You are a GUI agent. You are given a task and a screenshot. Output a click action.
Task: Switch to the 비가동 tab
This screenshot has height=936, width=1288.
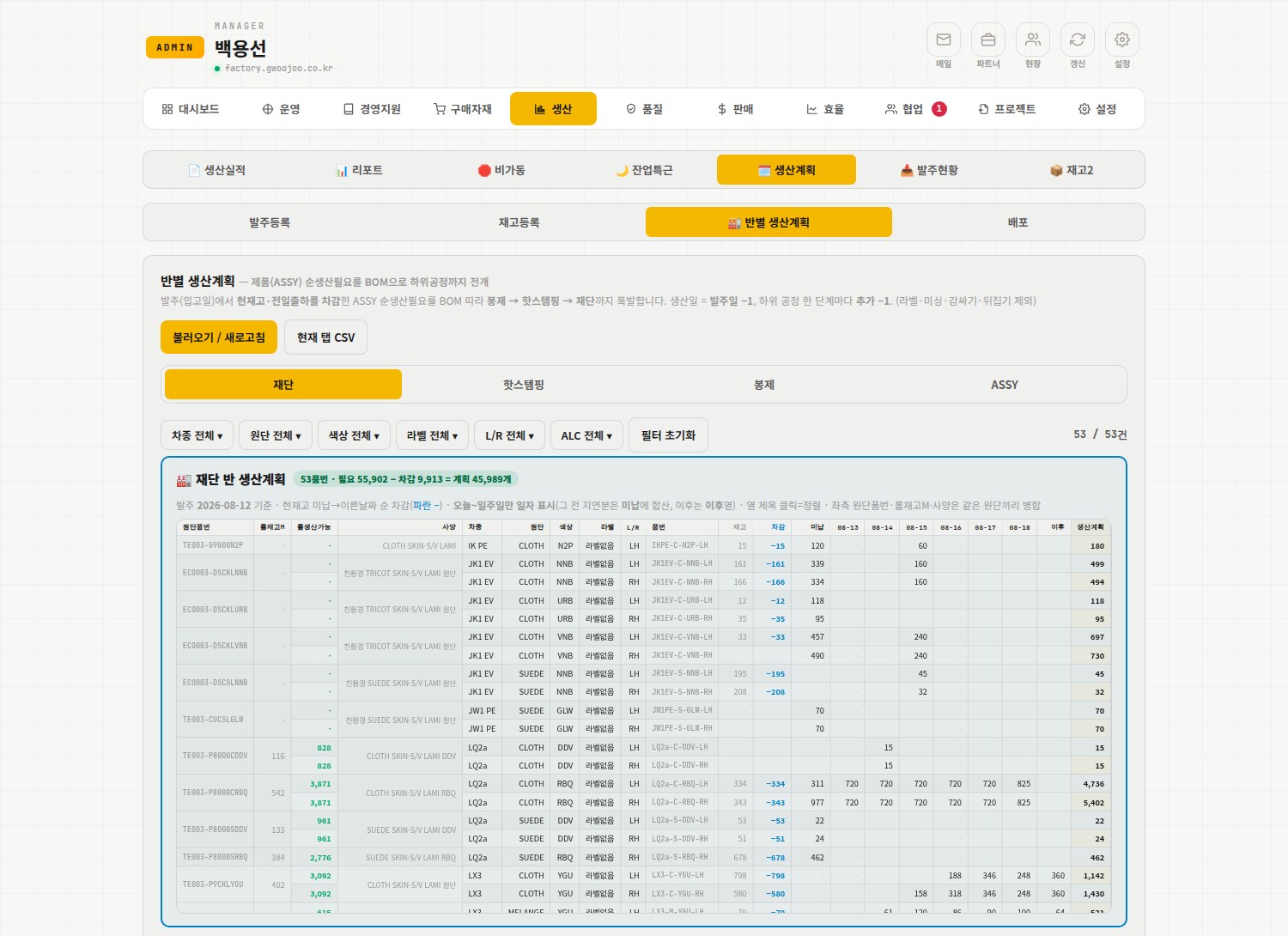(x=501, y=170)
